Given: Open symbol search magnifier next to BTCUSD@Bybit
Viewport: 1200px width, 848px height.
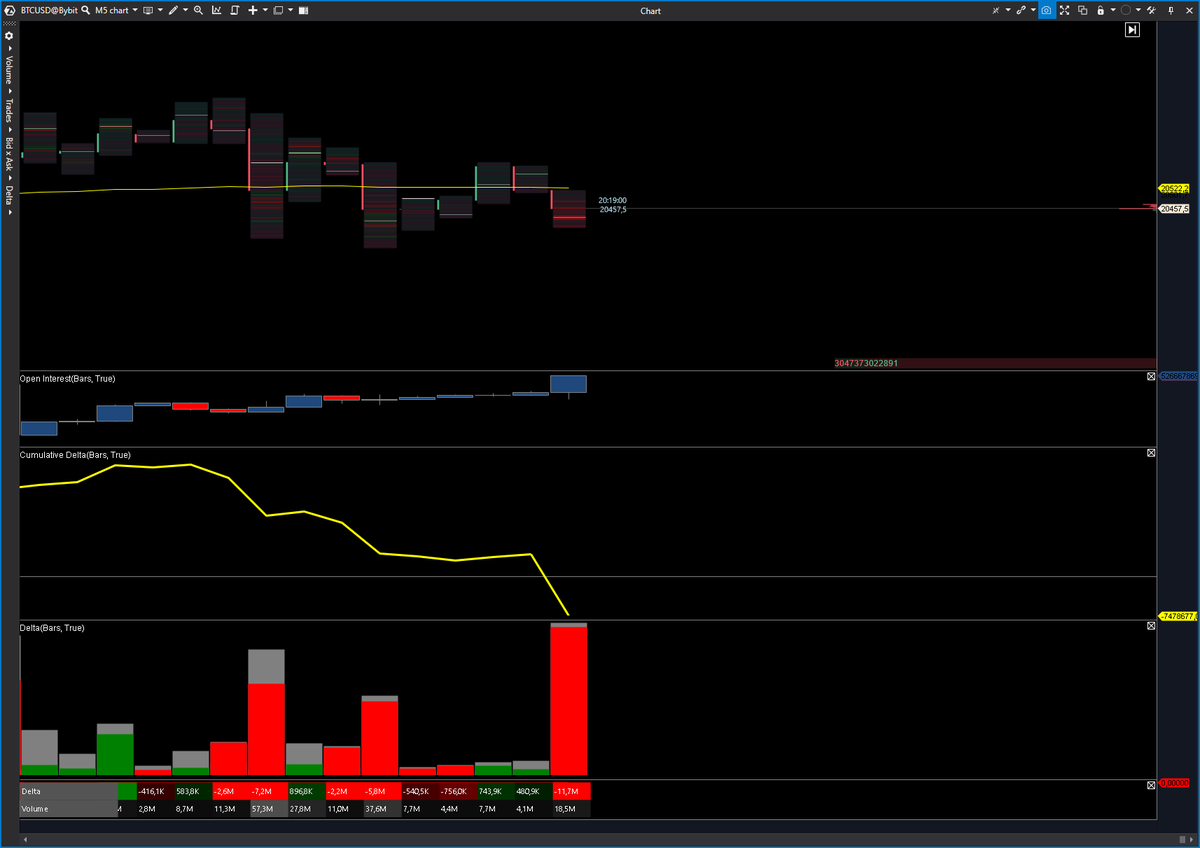Looking at the screenshot, I should click(85, 10).
